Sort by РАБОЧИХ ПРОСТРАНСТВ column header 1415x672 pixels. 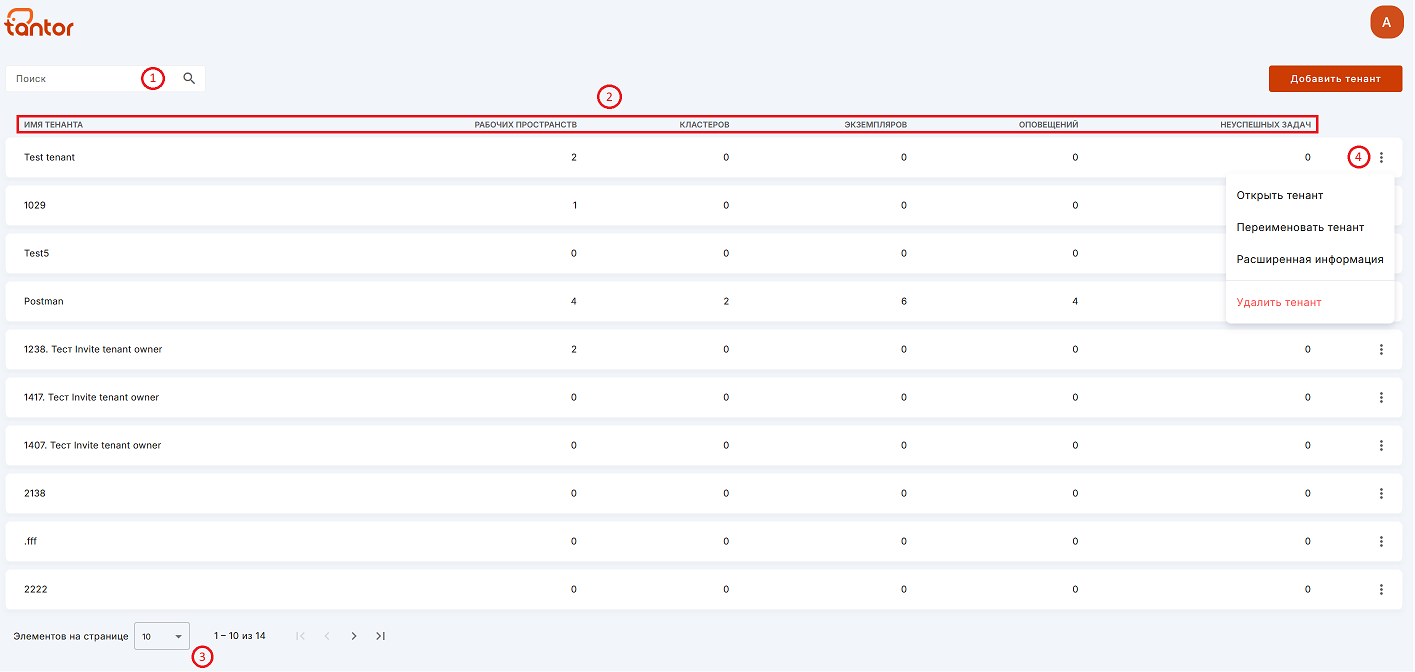pos(525,125)
